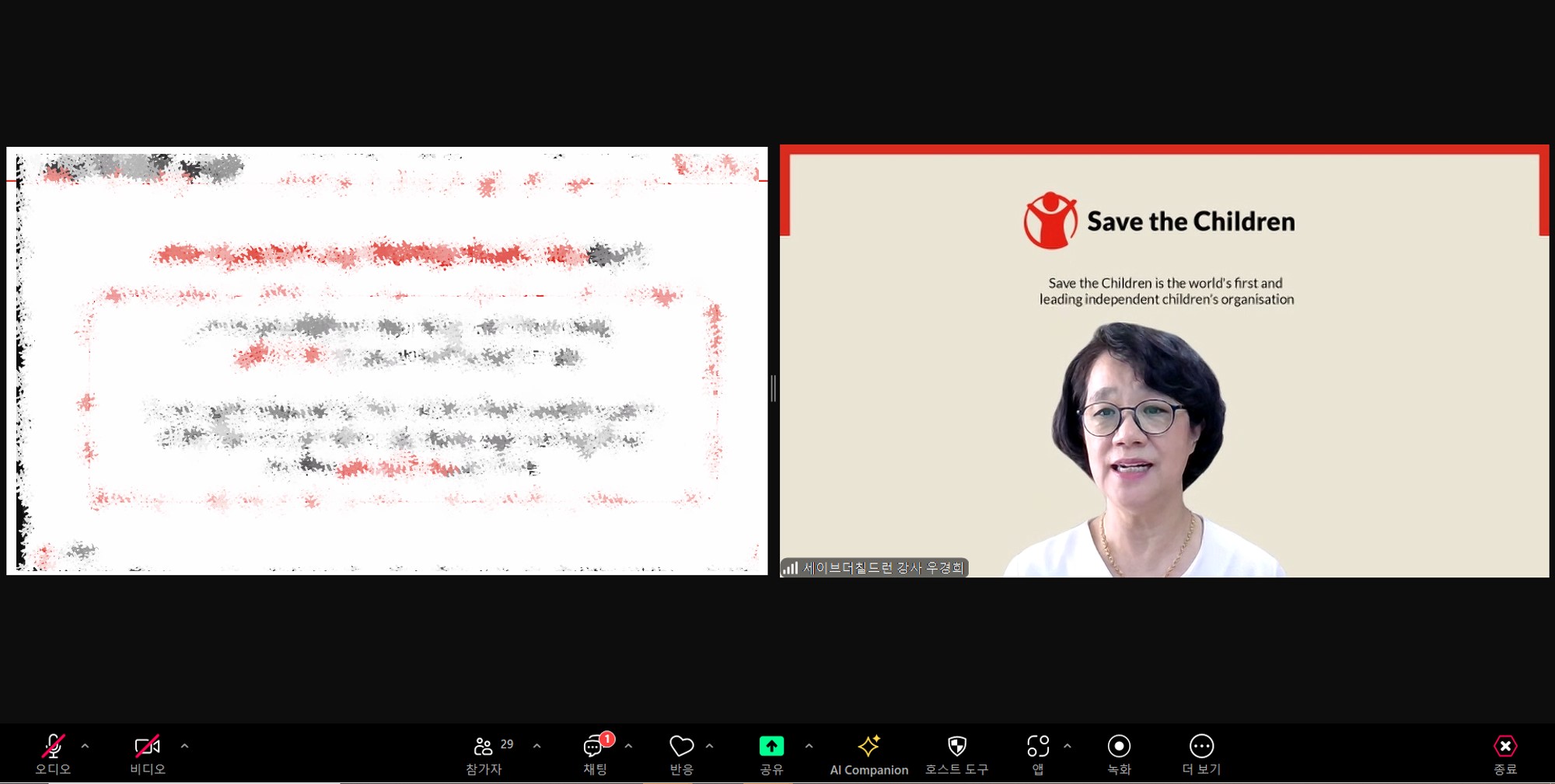Launch AI Companion
Screen dimensions: 1555x784
[868, 754]
